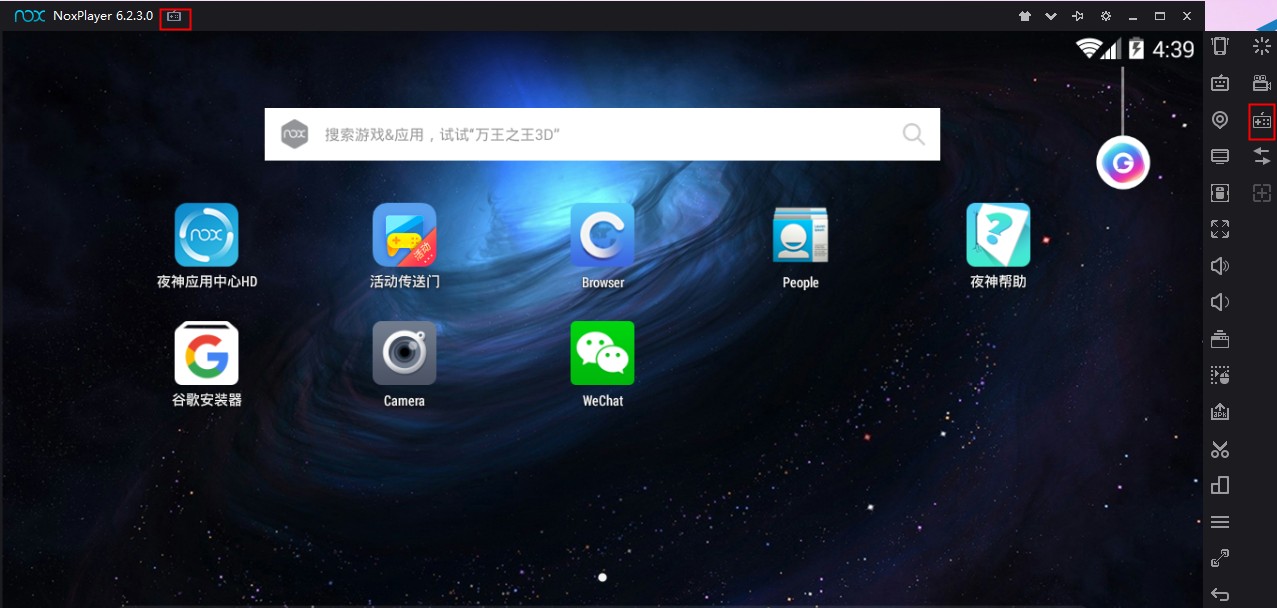Open the 夜神应用中心HD app
Image resolution: width=1277 pixels, height=608 pixels.
point(207,235)
